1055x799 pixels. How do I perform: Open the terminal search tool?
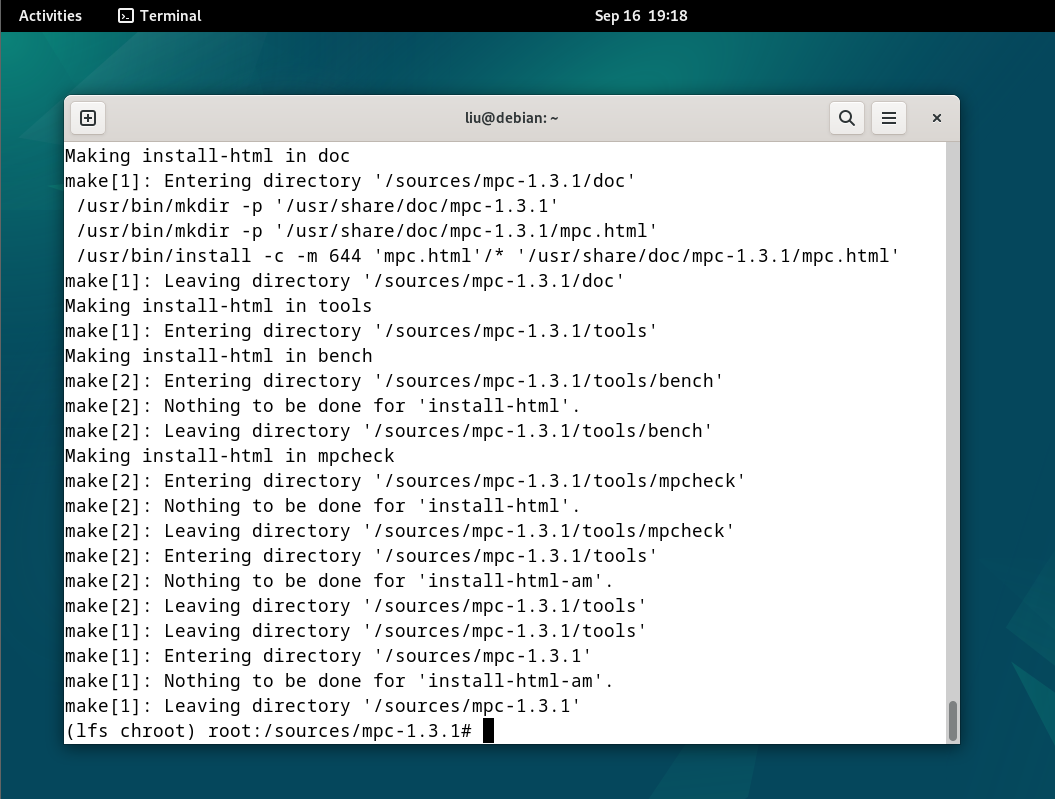click(846, 118)
